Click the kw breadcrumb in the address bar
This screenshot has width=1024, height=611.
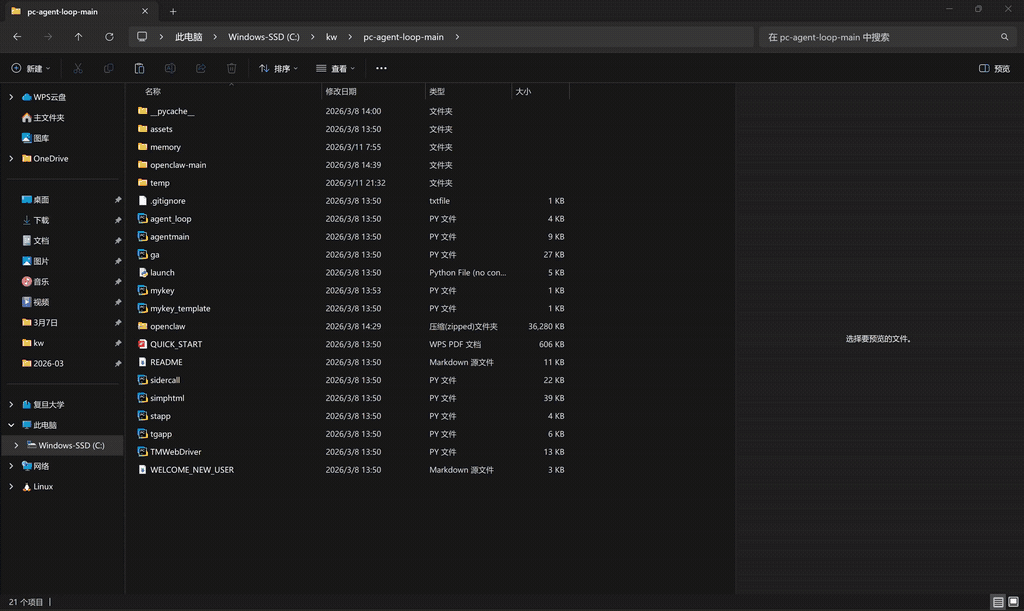331,37
